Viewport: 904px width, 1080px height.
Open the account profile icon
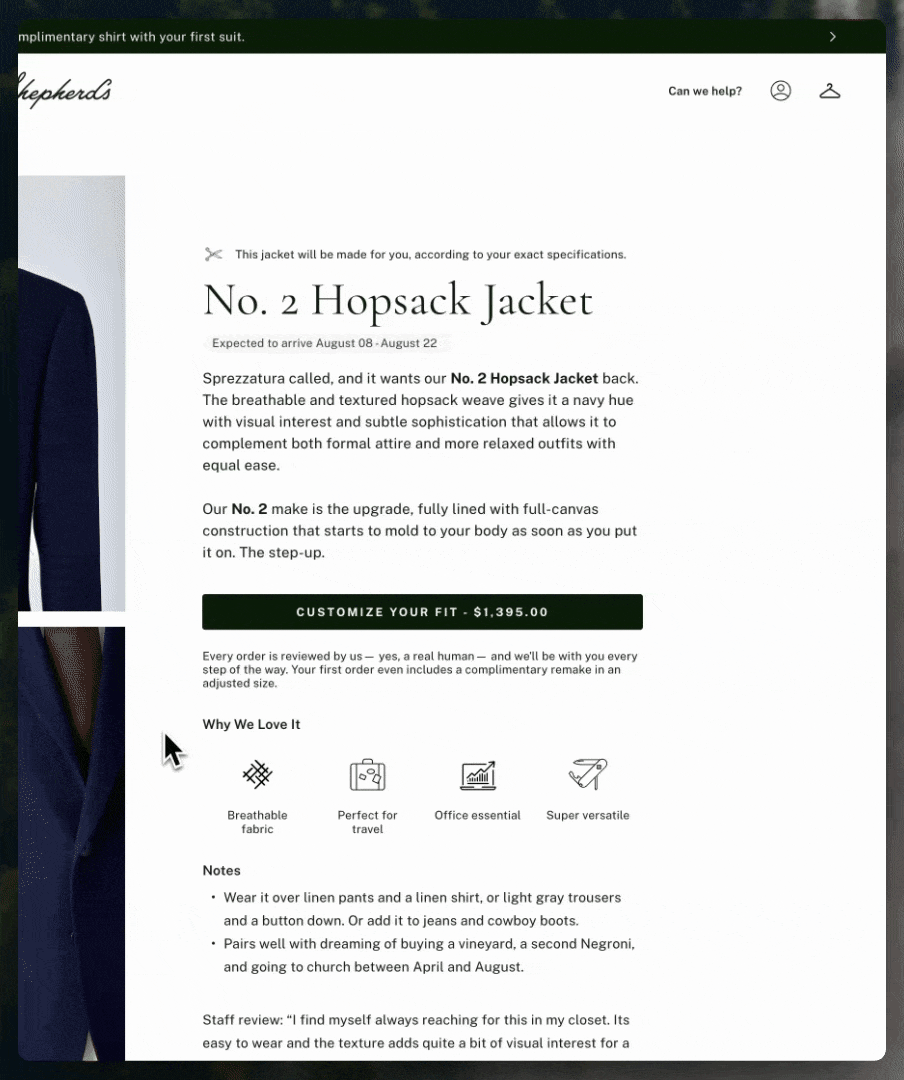(x=780, y=91)
